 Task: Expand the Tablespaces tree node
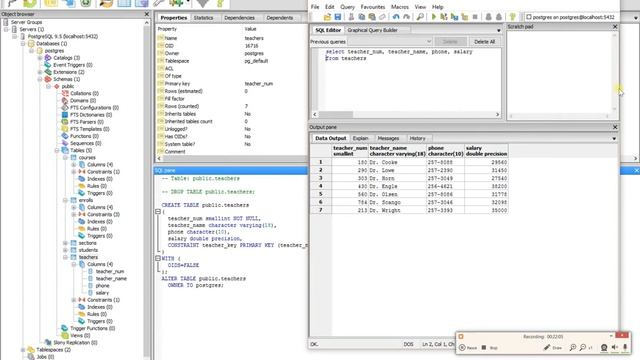click(23, 350)
